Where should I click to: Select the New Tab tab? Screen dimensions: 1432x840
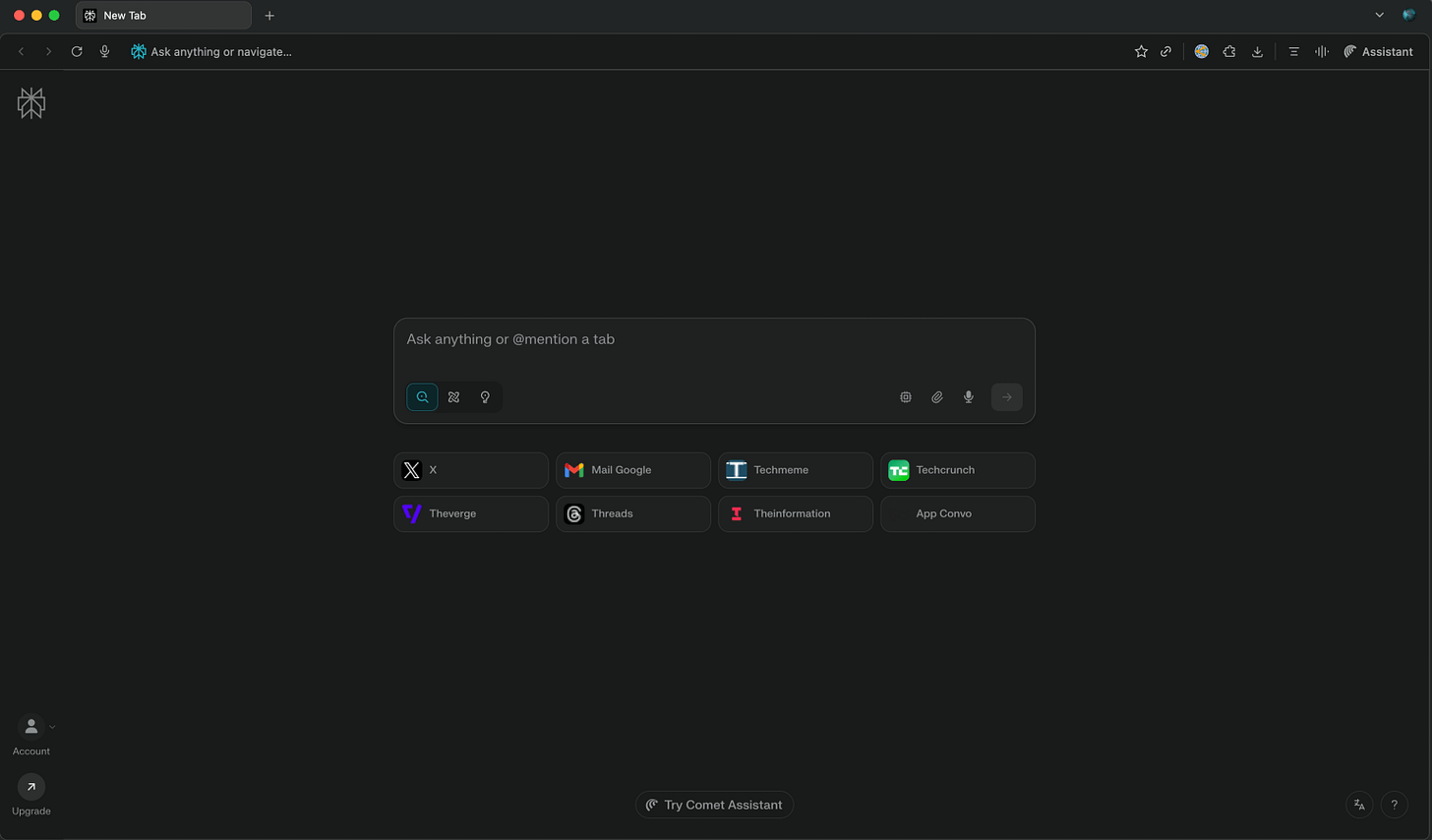pyautogui.click(x=163, y=16)
